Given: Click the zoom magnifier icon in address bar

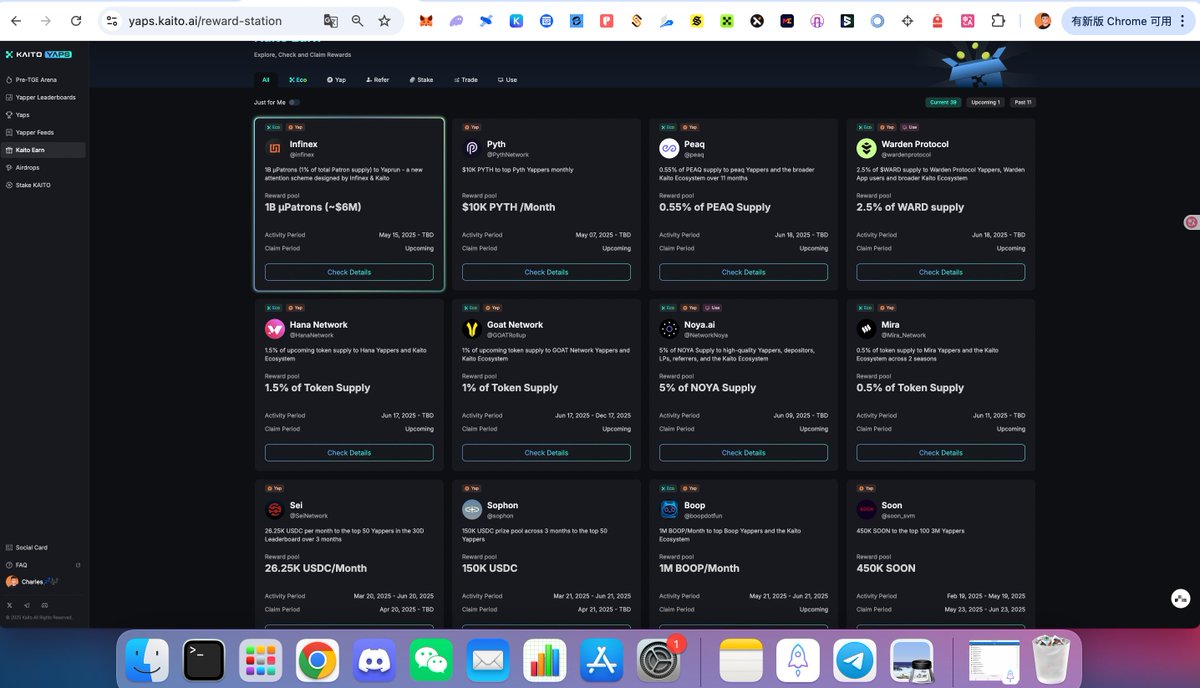Looking at the screenshot, I should pos(358,21).
